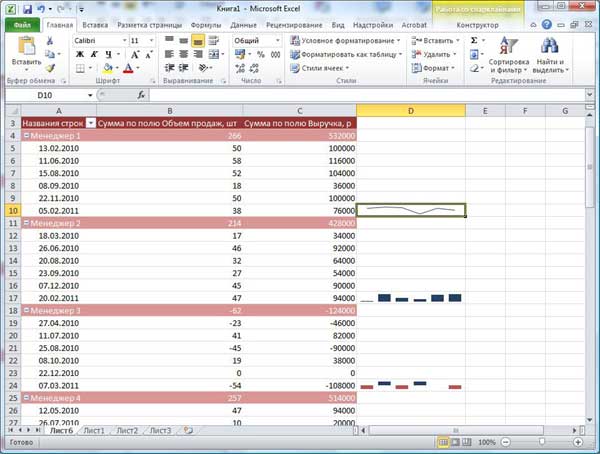Click the Format Painter brush icon
Viewport: 600px width, 454px height.
pos(50,69)
